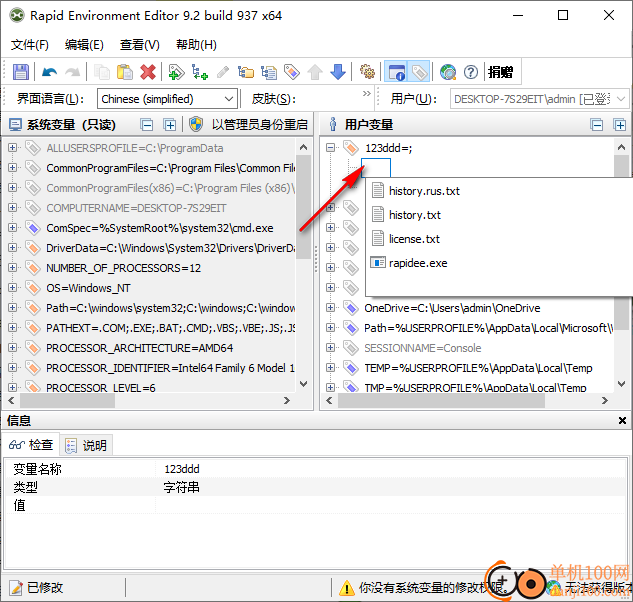Expand the NUMBER_OF_PROCESSORS node

pyautogui.click(x=12, y=268)
